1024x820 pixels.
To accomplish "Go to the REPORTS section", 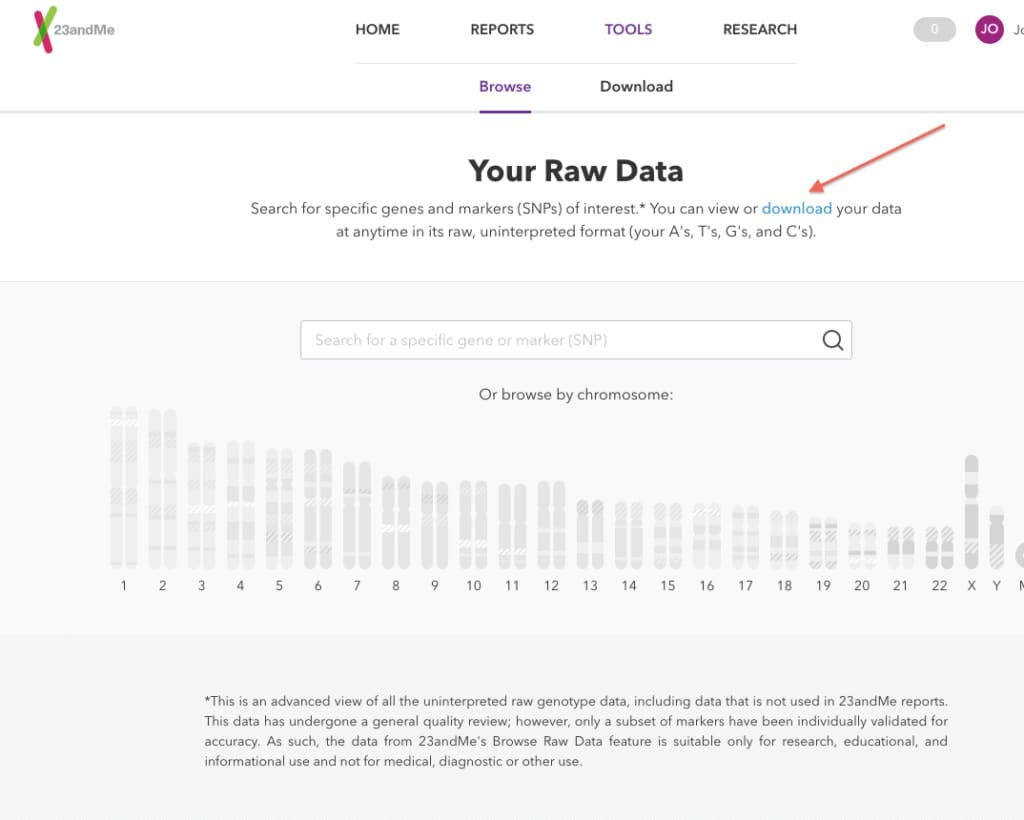I will click(x=502, y=29).
